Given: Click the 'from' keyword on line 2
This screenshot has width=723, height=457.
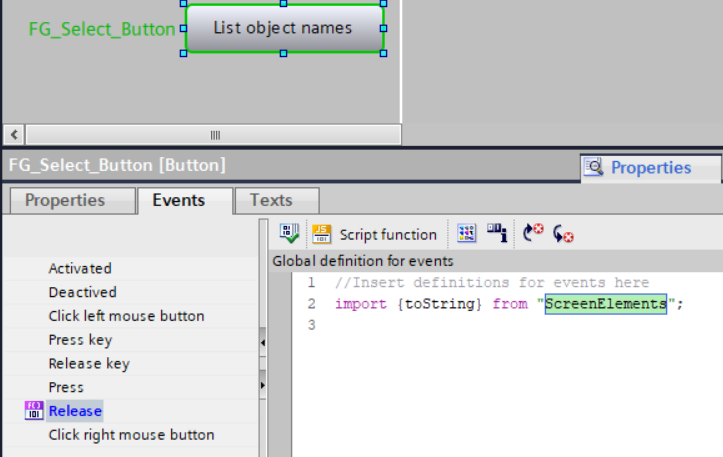Looking at the screenshot, I should 510,304.
